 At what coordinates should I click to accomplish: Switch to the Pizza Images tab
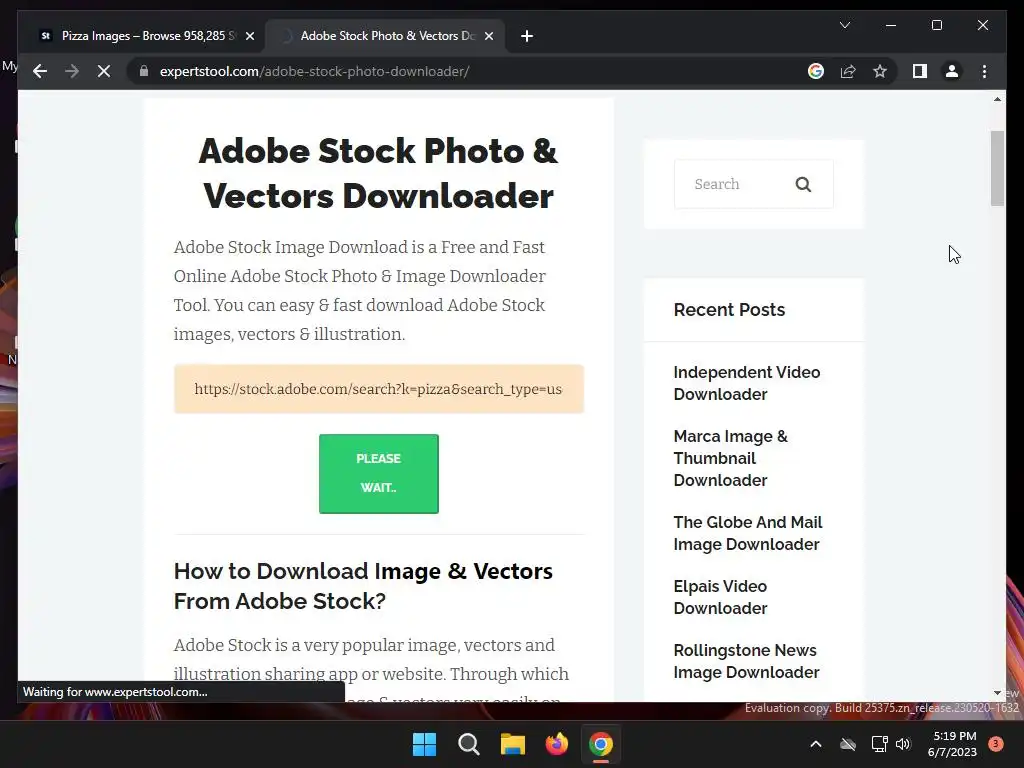point(146,36)
